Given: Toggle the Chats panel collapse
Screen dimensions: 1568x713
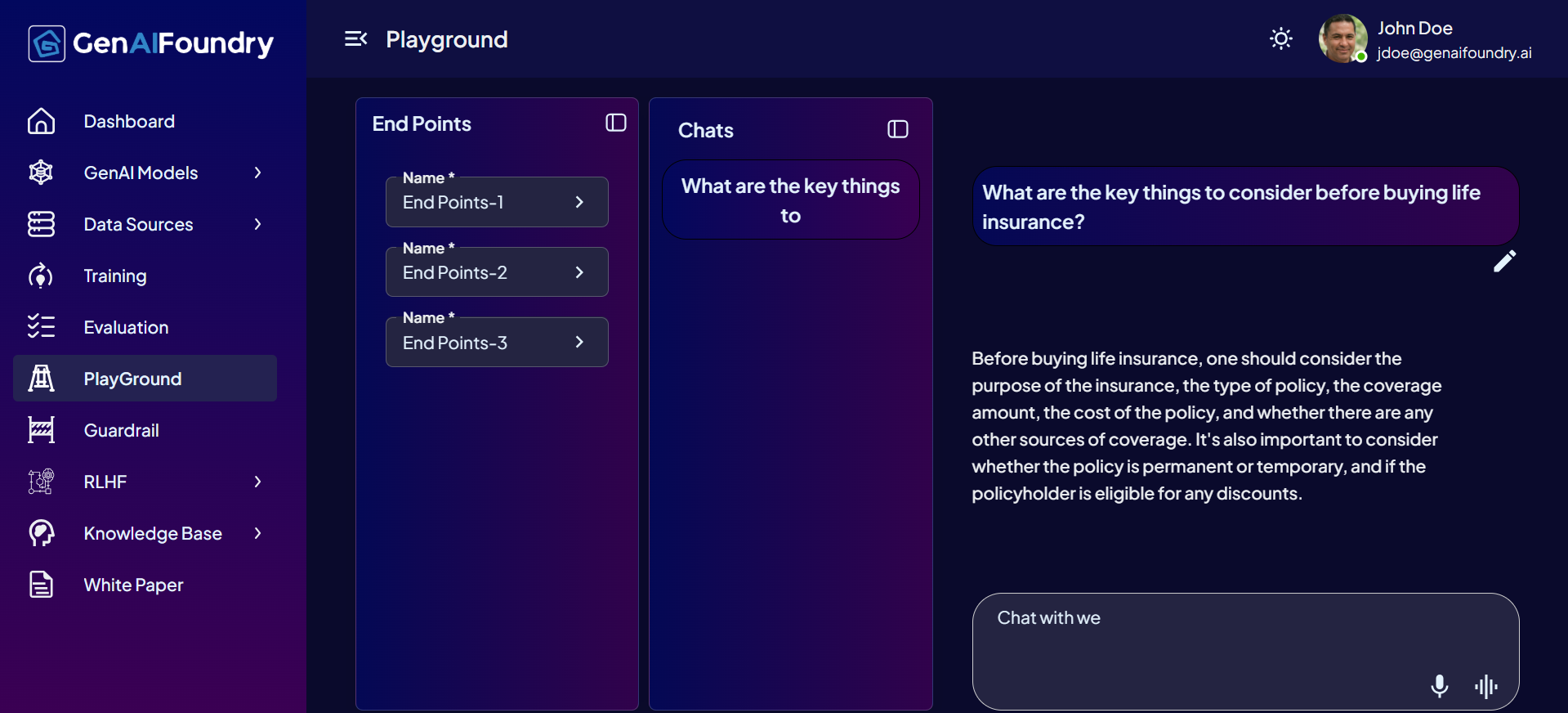Looking at the screenshot, I should tap(898, 129).
